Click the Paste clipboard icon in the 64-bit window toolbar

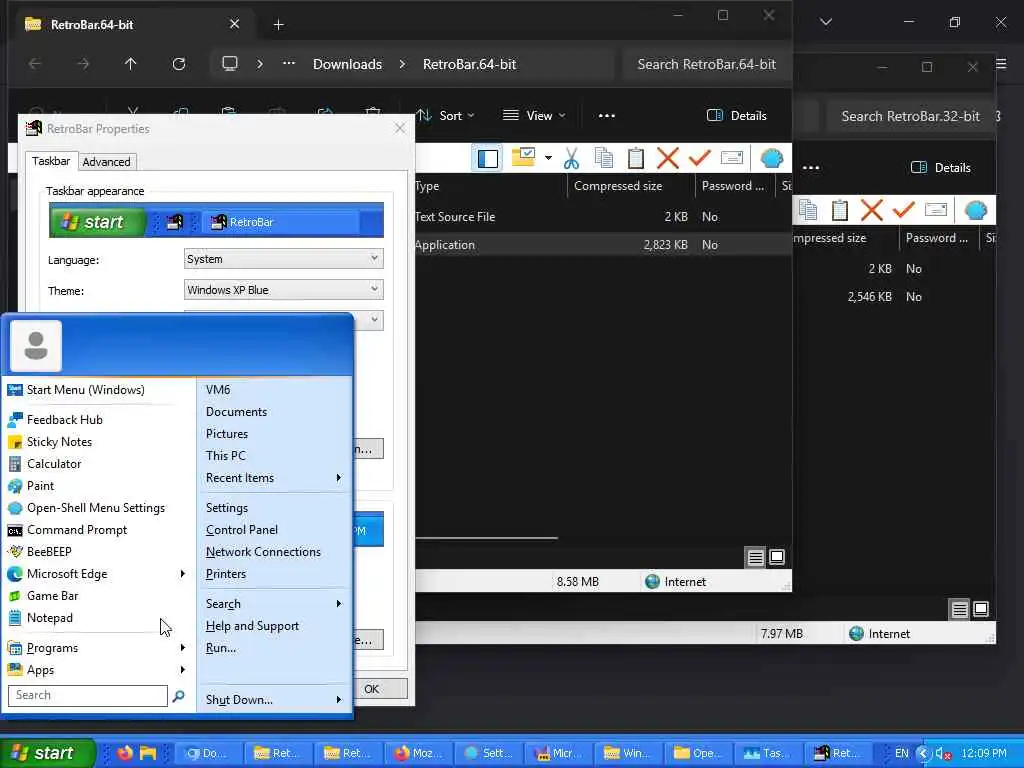click(635, 158)
